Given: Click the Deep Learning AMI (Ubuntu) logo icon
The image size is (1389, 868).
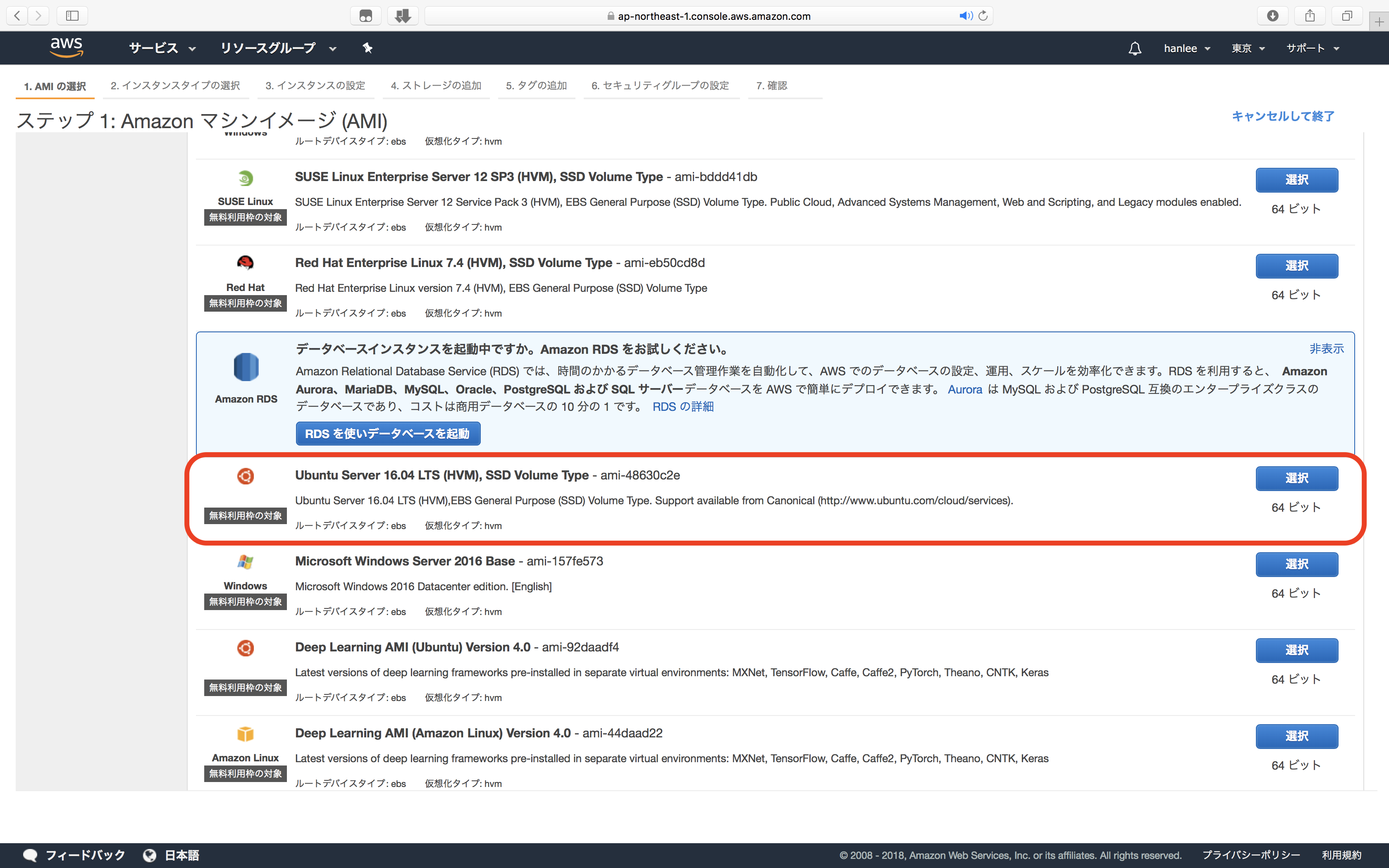Looking at the screenshot, I should point(245,648).
